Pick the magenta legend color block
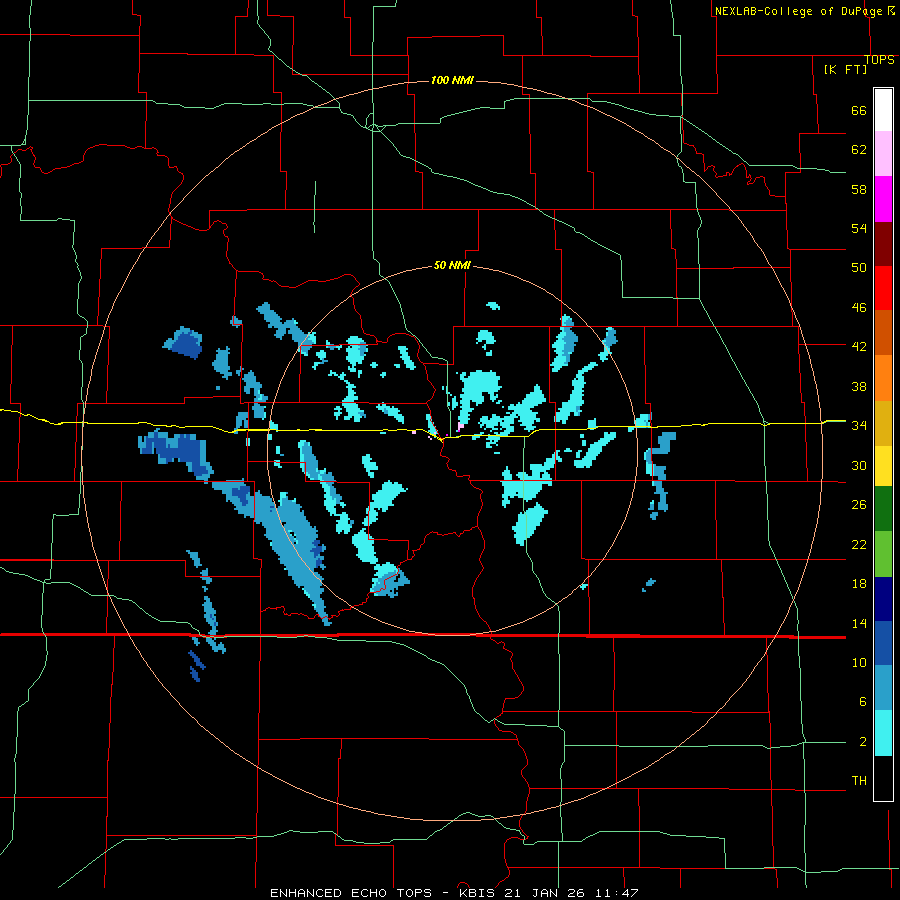 883,199
